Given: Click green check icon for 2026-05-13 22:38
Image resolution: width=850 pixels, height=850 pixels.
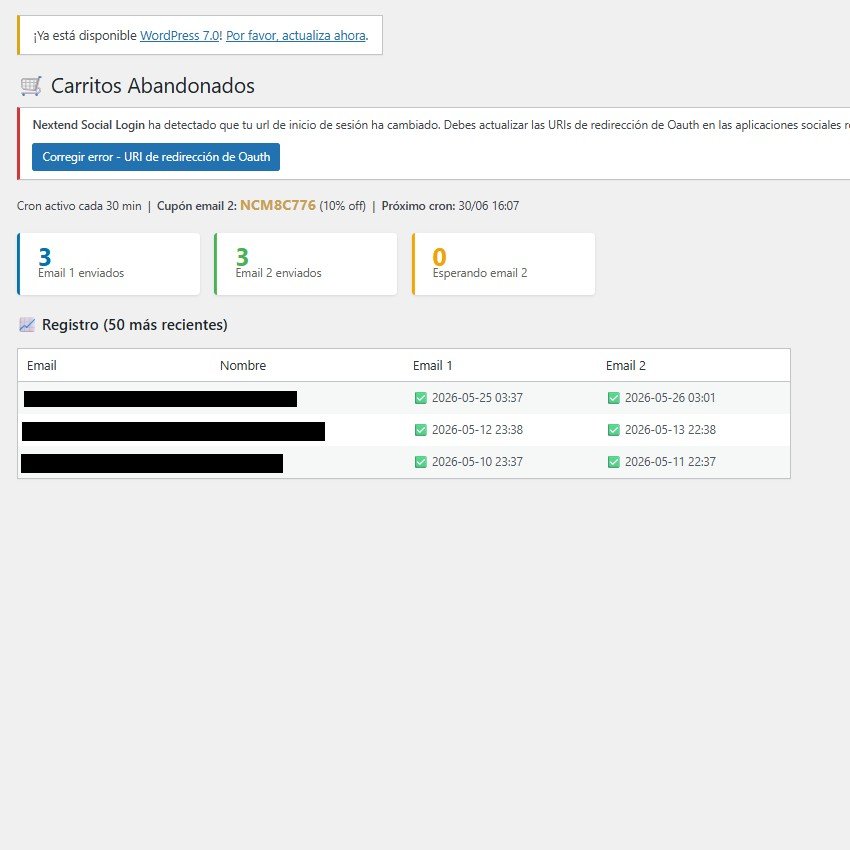Looking at the screenshot, I should [x=614, y=430].
